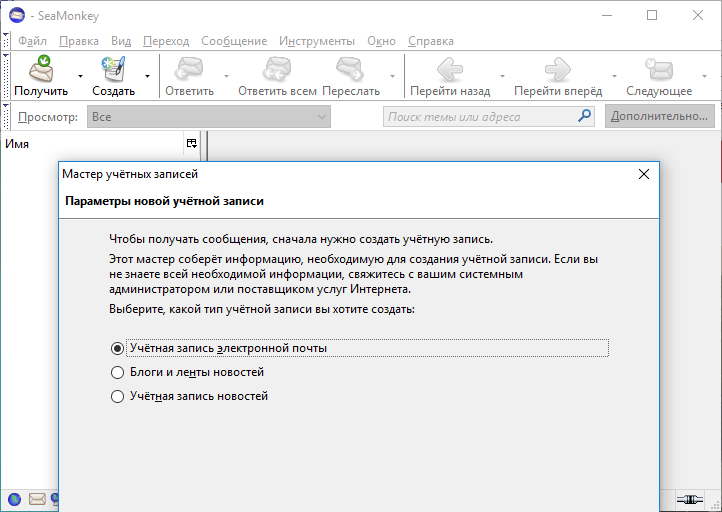This screenshot has width=722, height=512.
Task: Click the Ответить reply button
Action: 189,76
